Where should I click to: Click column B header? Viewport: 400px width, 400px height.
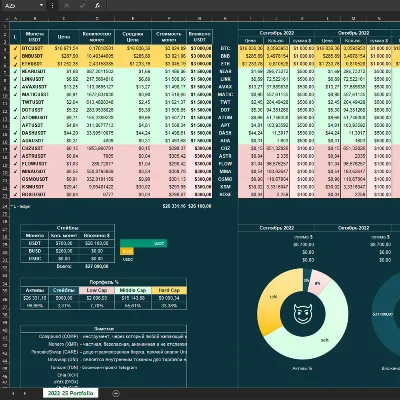point(35,18)
